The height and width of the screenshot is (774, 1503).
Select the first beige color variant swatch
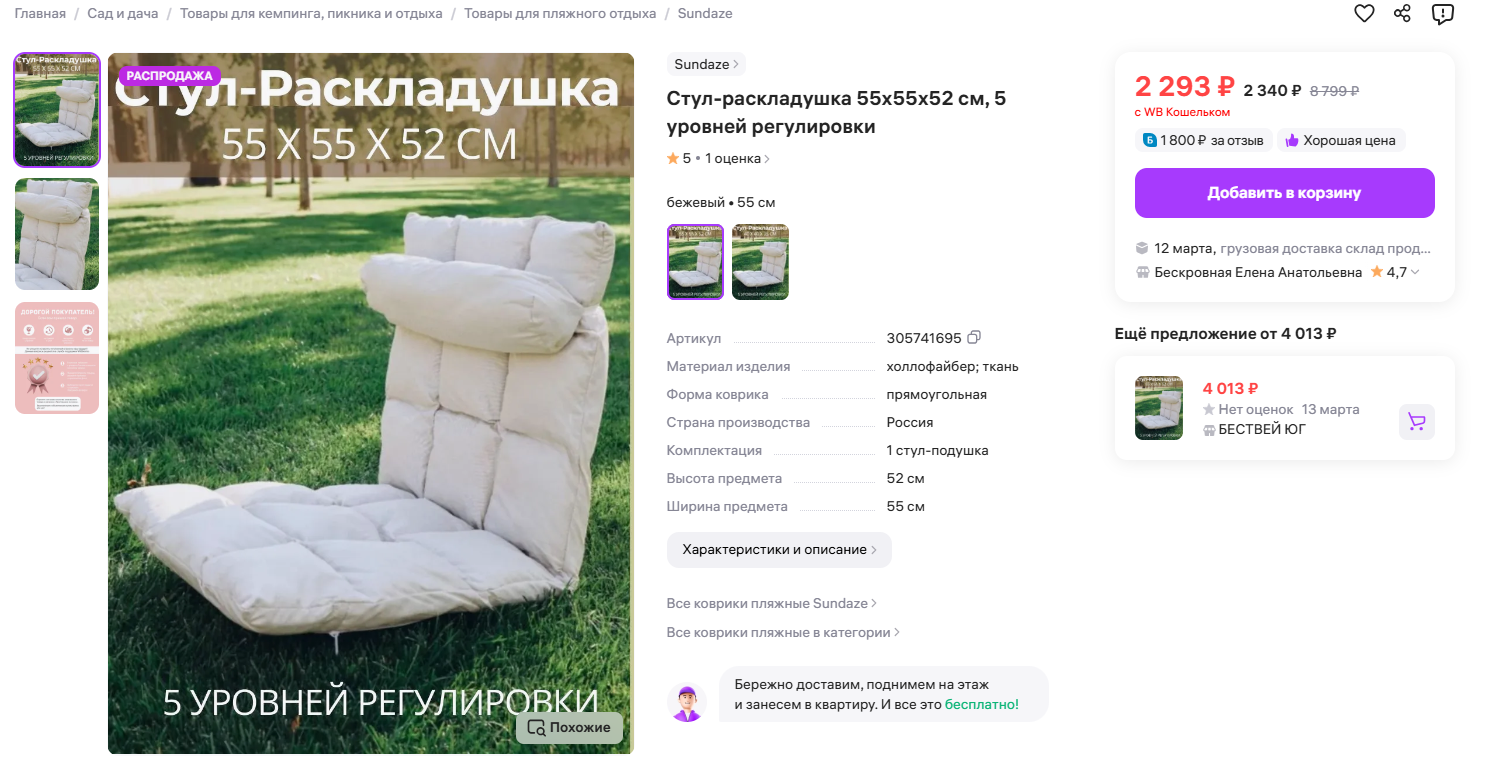(695, 262)
